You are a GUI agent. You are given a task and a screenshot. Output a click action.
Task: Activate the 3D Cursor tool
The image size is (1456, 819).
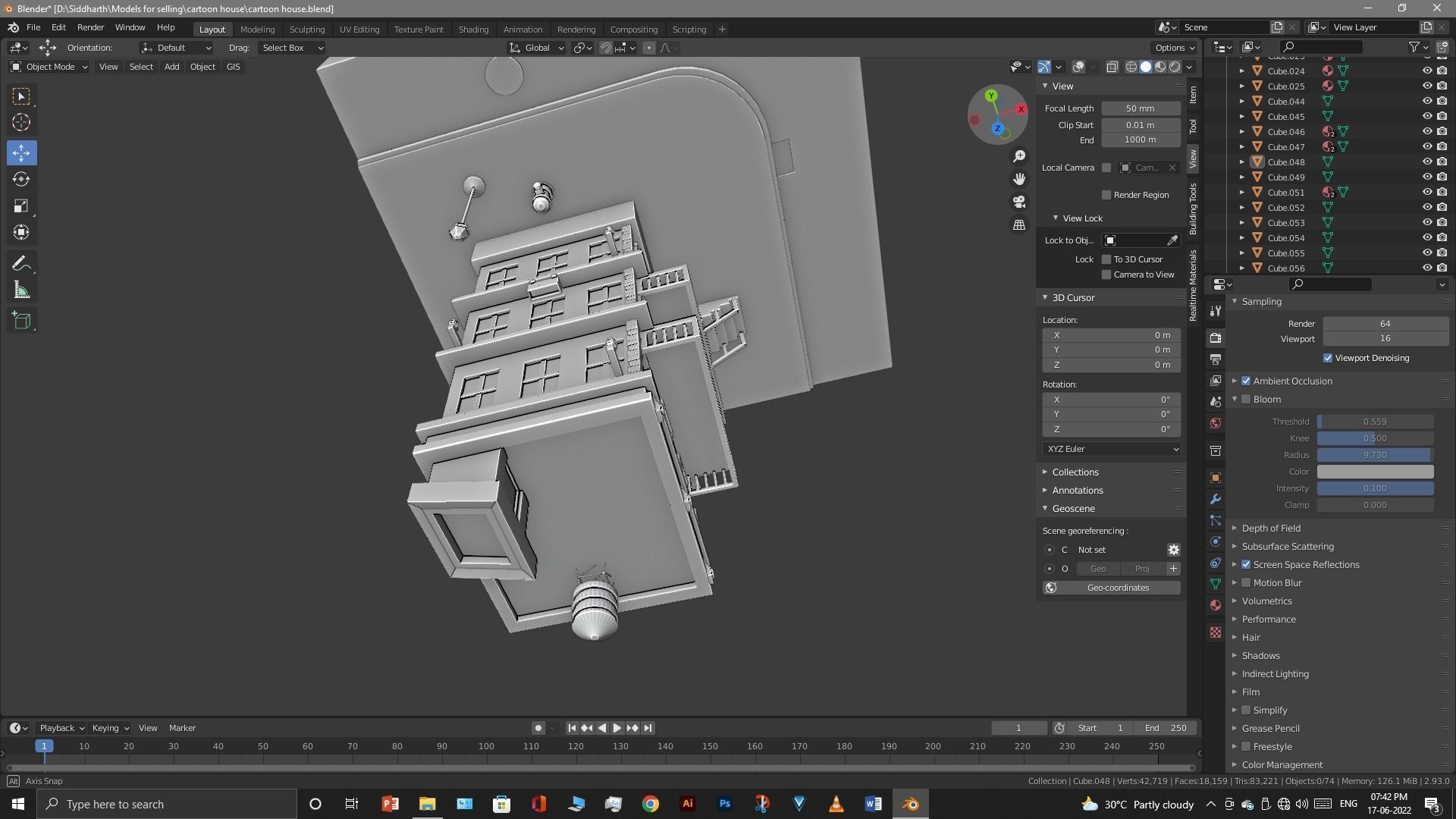[x=21, y=122]
